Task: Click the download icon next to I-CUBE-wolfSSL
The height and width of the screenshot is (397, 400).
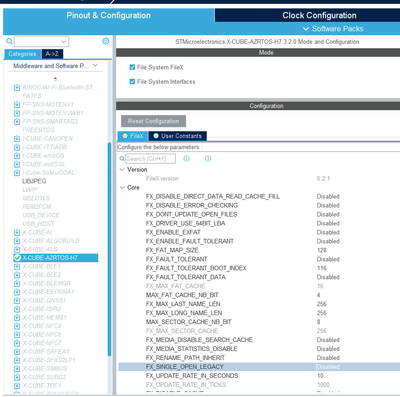Action: [x=17, y=164]
